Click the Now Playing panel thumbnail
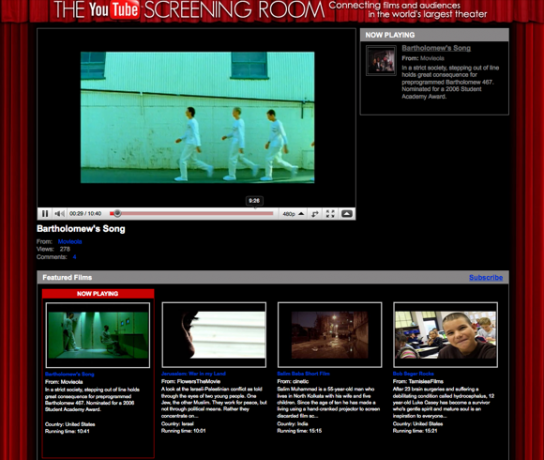The height and width of the screenshot is (460, 544). (x=381, y=60)
